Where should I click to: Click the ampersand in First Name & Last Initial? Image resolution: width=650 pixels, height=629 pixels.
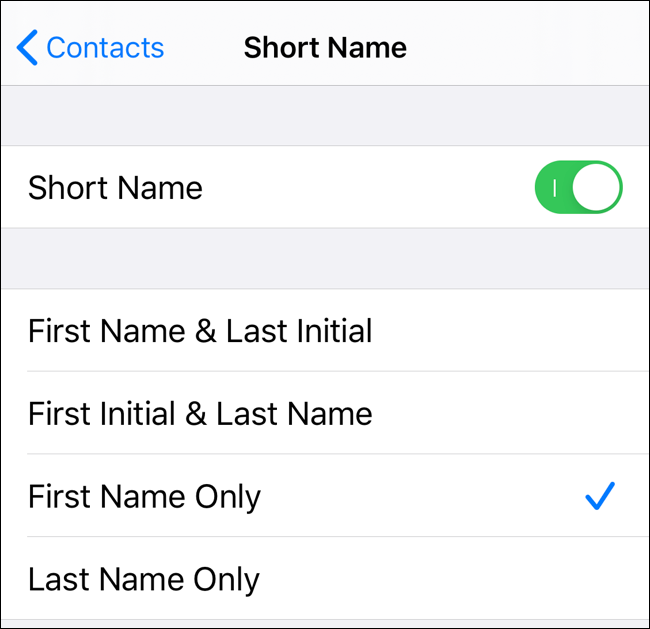(206, 330)
